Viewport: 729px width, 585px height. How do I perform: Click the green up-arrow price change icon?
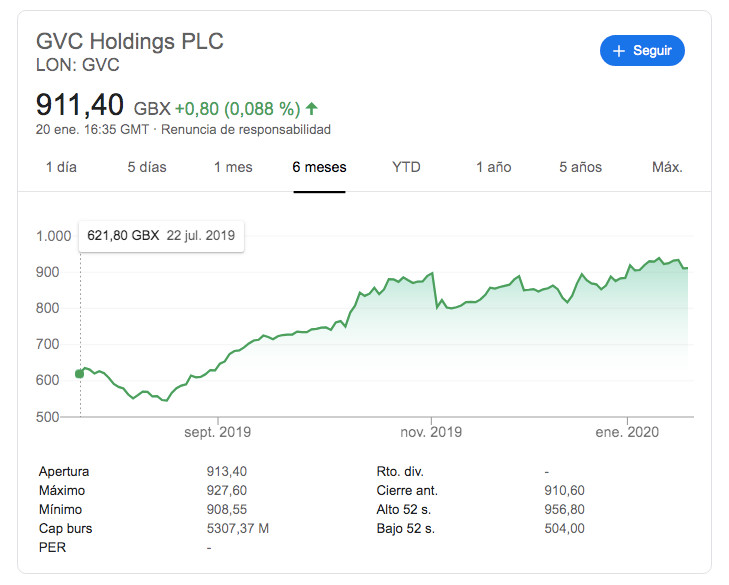tap(311, 109)
